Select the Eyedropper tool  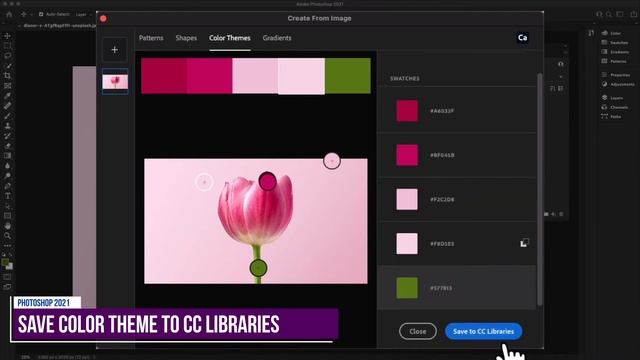click(7, 96)
